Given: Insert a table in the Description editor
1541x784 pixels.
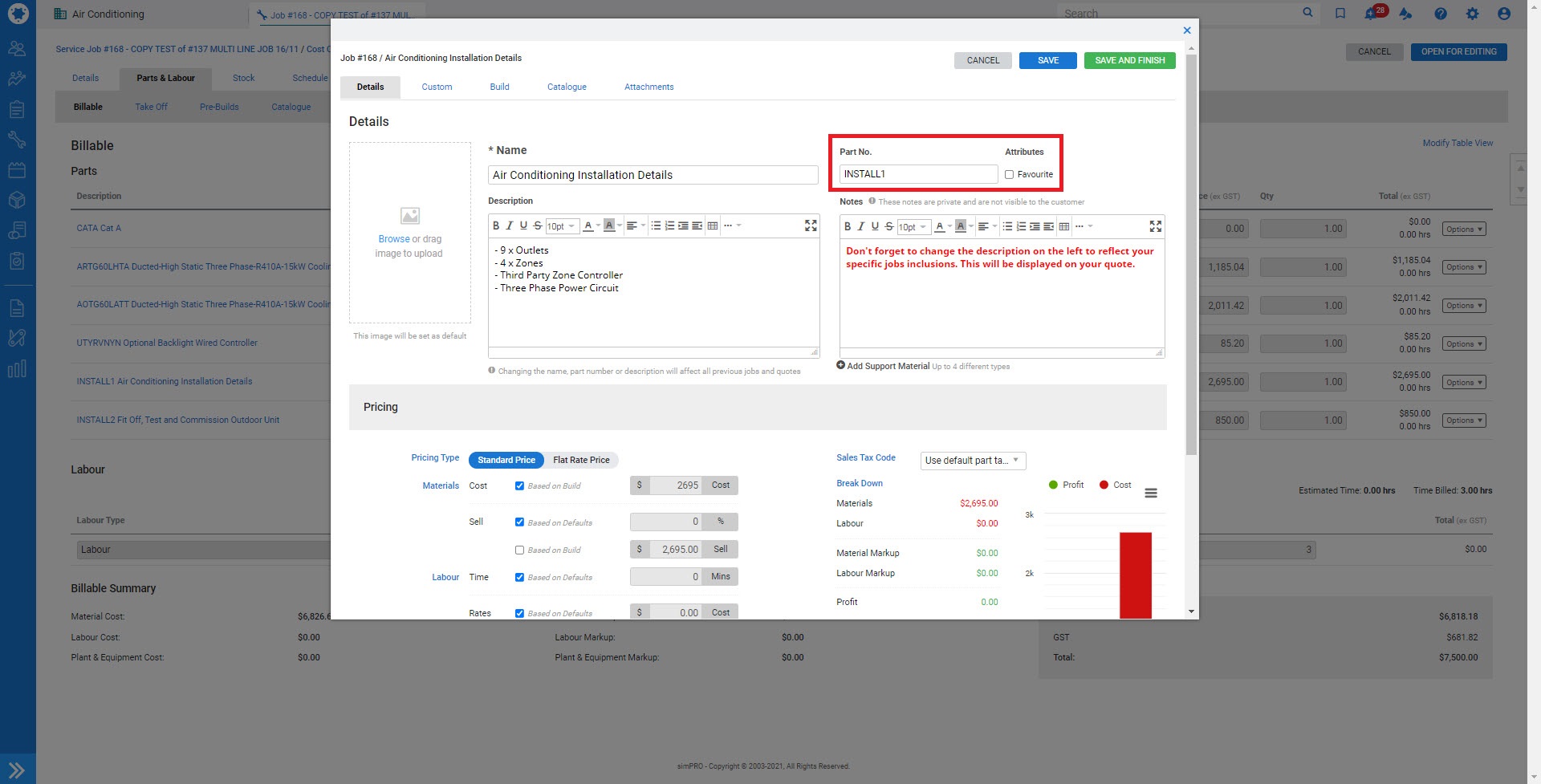Looking at the screenshot, I should tap(712, 226).
